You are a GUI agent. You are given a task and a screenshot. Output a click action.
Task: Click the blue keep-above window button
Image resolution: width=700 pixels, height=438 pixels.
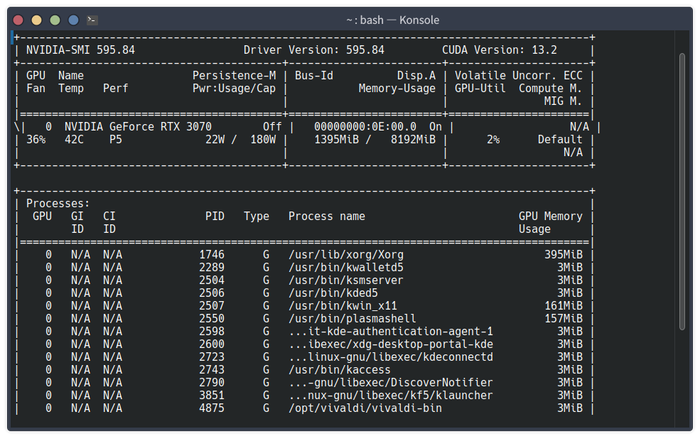[74, 20]
